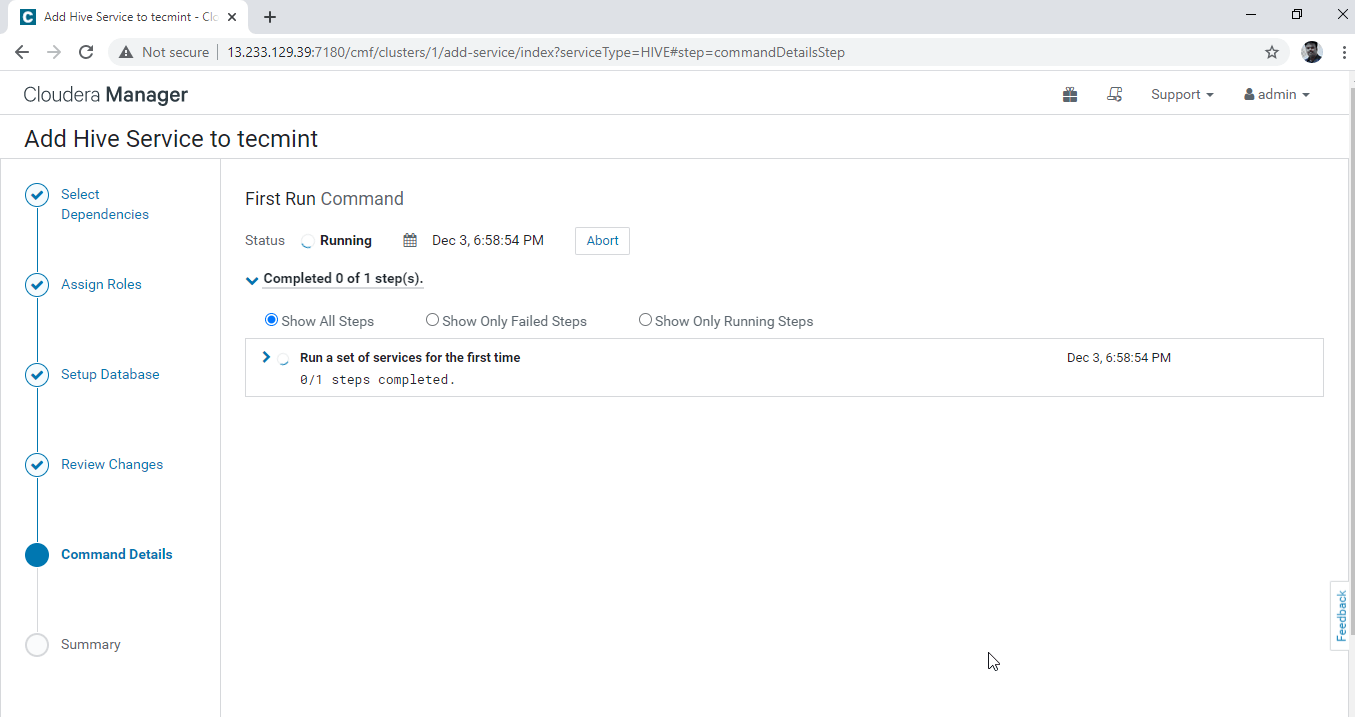The width and height of the screenshot is (1355, 717).
Task: Go to Setup Database wizard step
Action: (110, 375)
